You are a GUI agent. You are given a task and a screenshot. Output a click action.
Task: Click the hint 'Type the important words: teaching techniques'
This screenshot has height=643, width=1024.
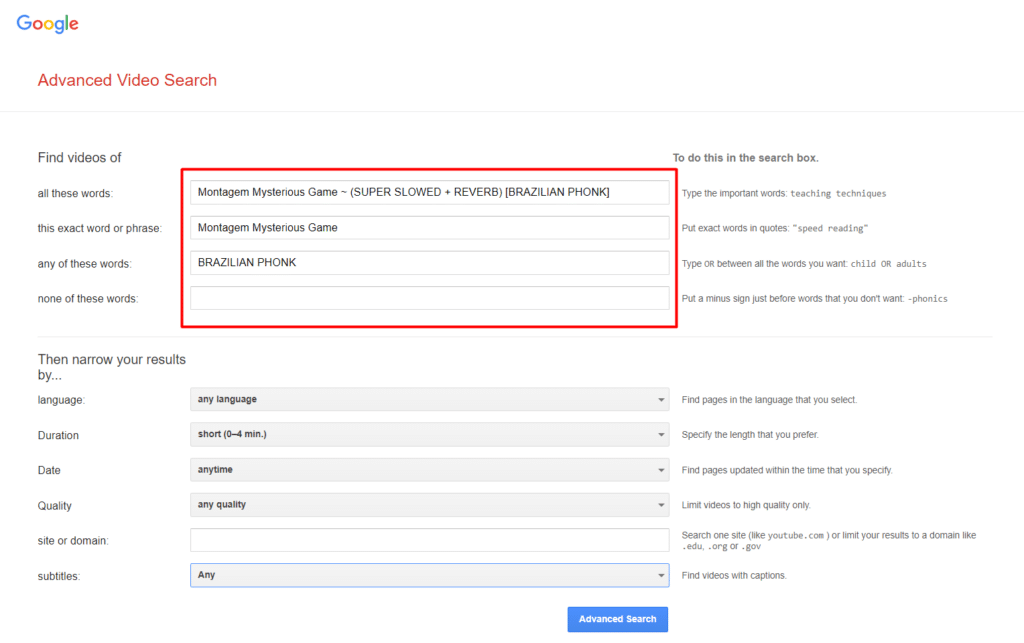tap(784, 193)
